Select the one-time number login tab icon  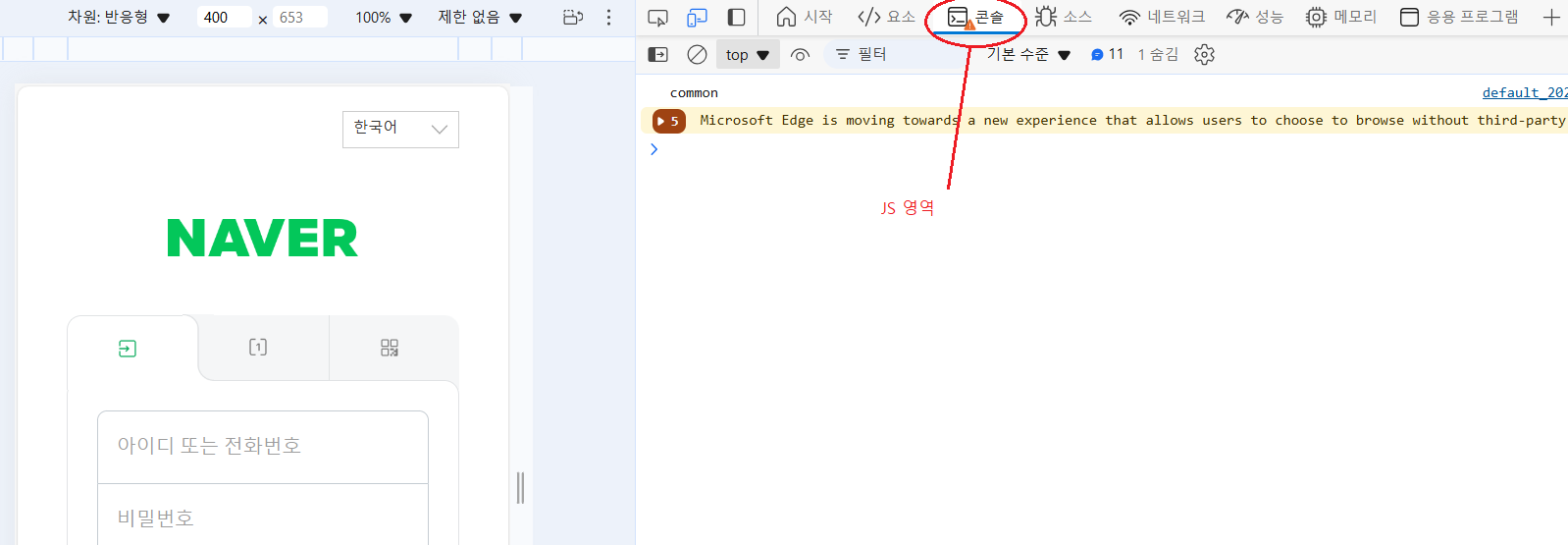coord(258,348)
